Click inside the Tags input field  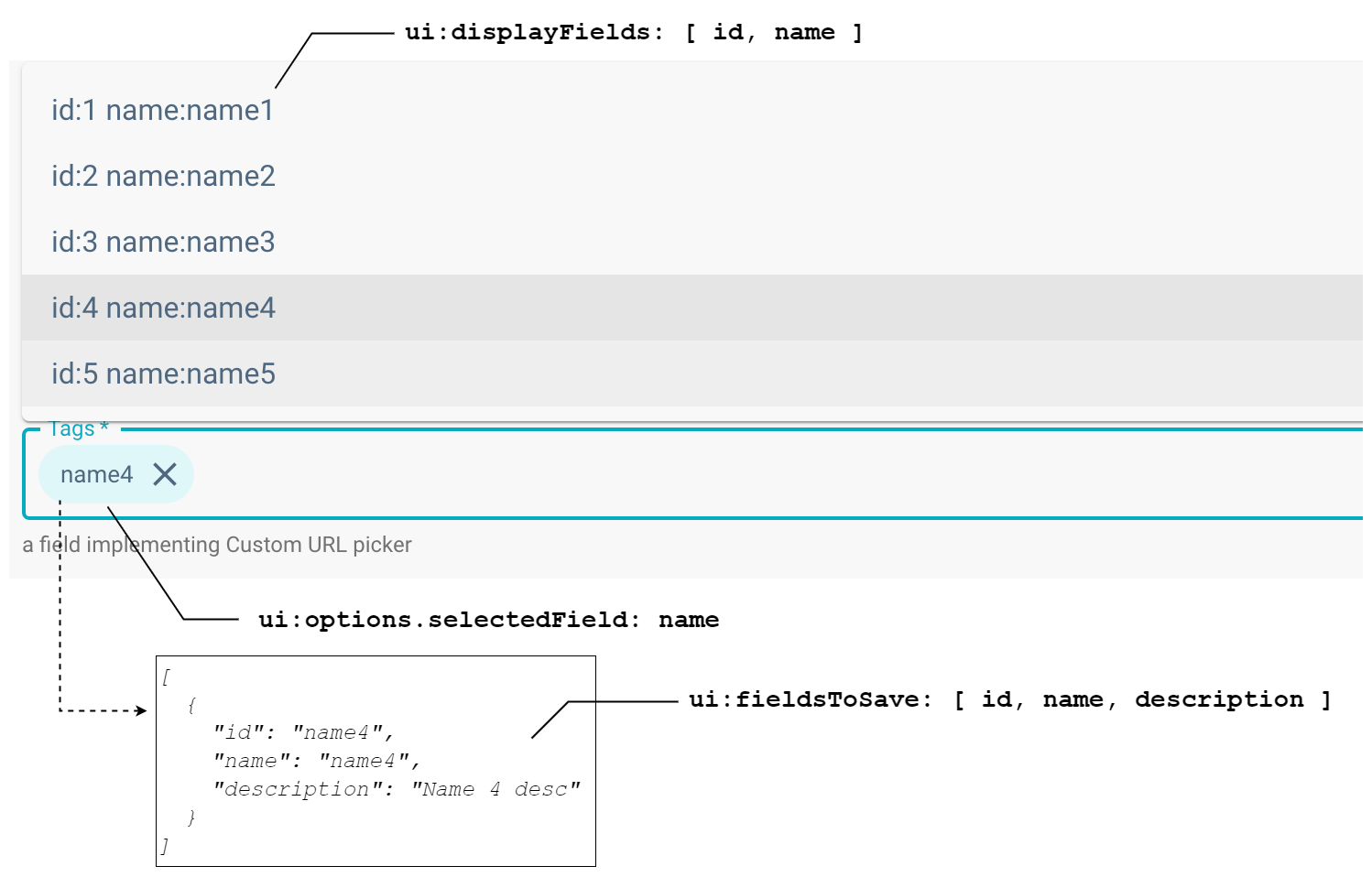[x=550, y=474]
